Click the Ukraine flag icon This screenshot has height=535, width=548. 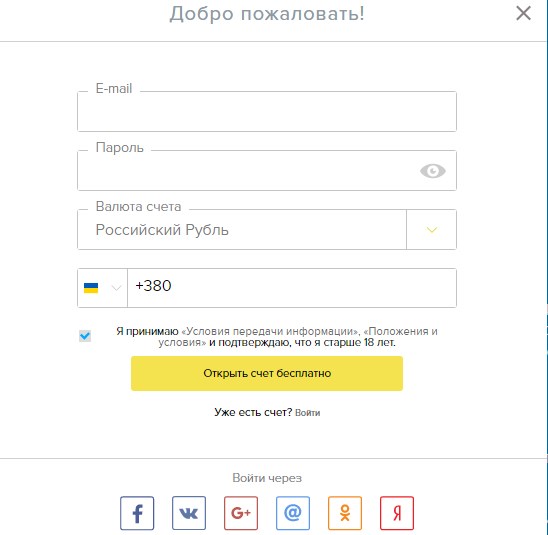coord(91,288)
